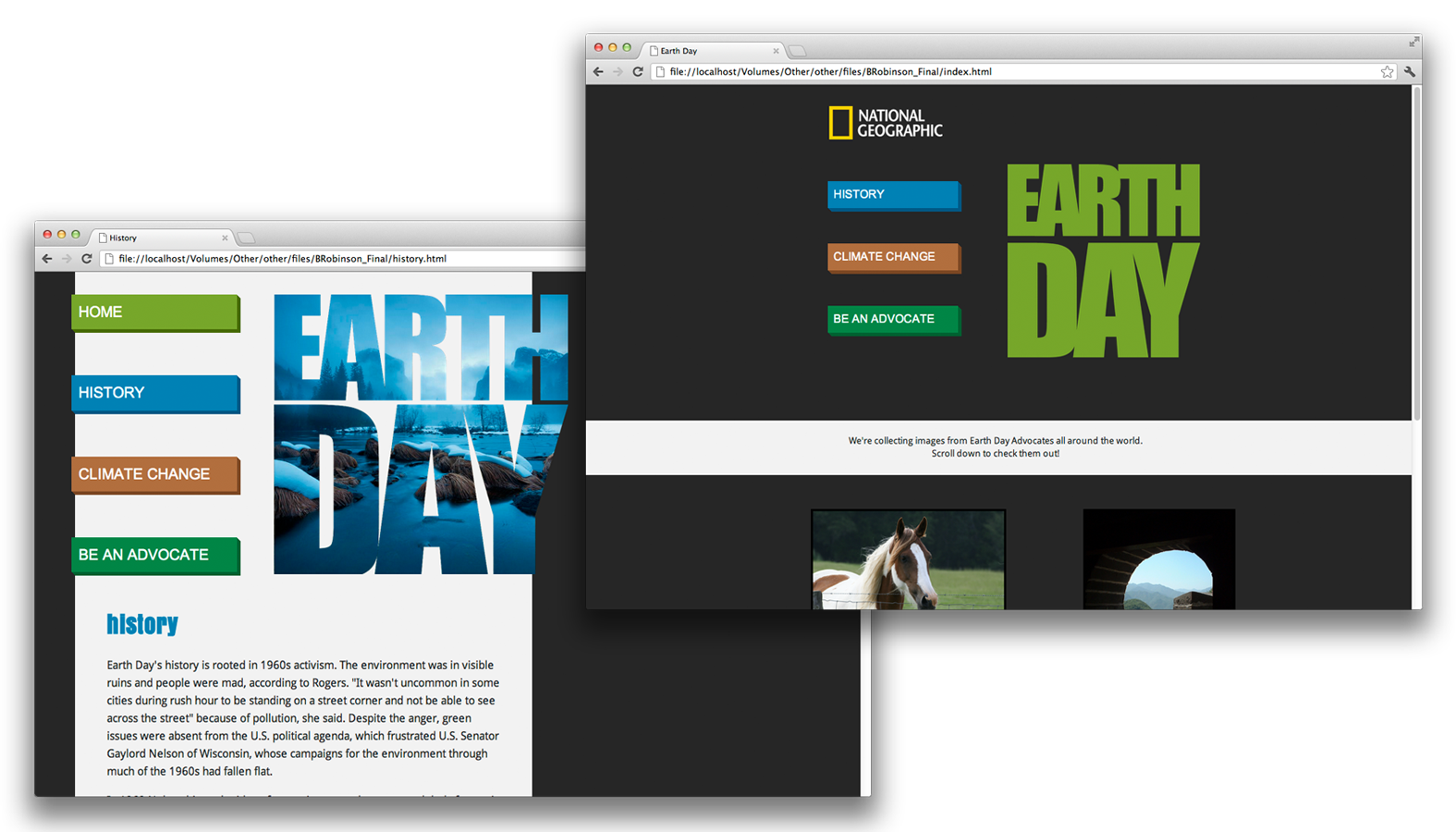Reload the History page
1456x832 pixels.
(x=87, y=259)
